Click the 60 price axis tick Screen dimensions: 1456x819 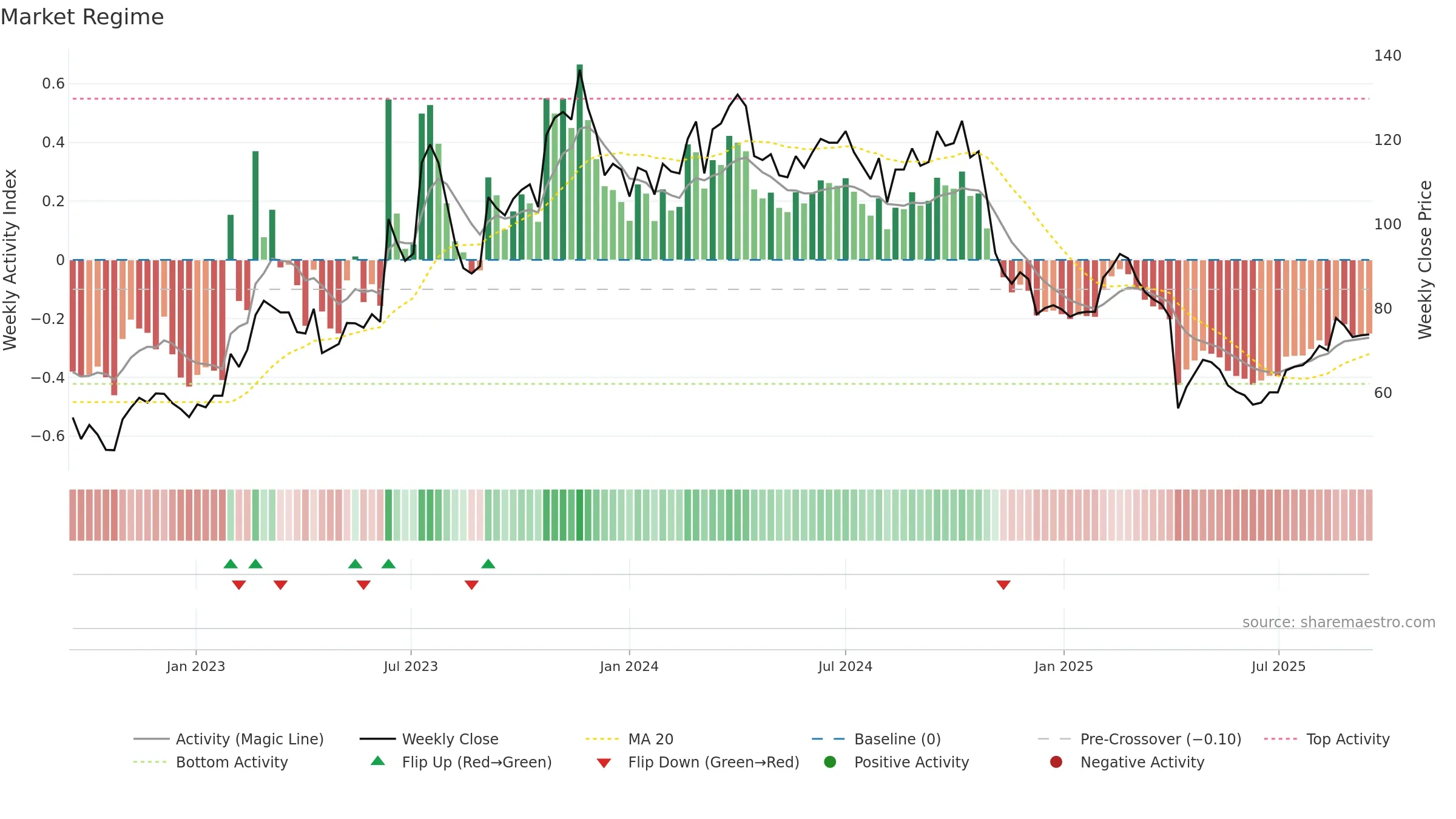[1383, 393]
